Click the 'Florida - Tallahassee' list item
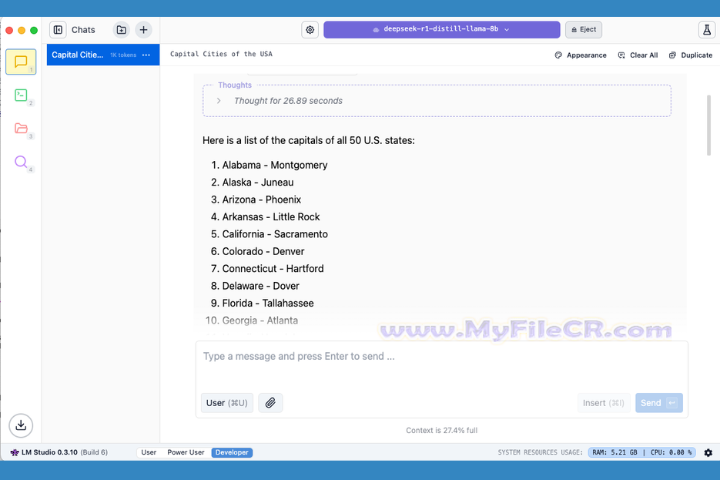The width and height of the screenshot is (720, 480). (268, 303)
